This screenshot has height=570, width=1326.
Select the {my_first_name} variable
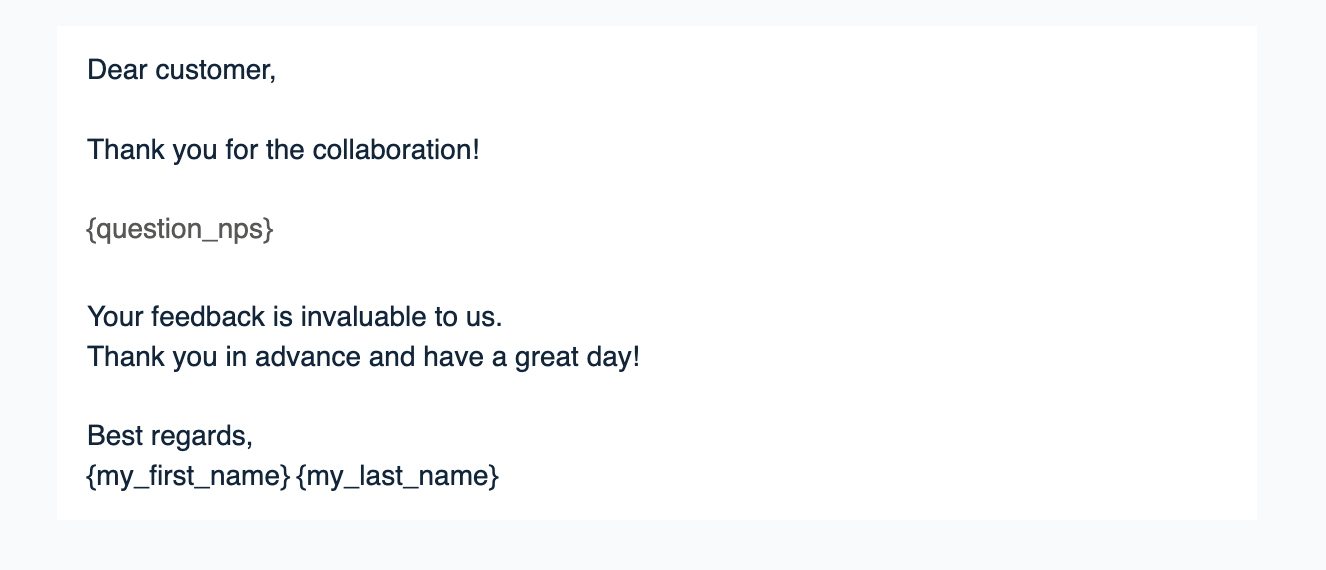click(x=188, y=477)
